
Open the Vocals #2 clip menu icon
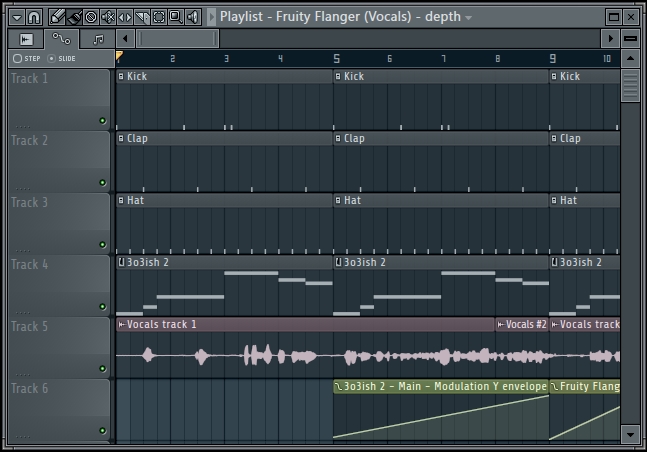coord(501,325)
